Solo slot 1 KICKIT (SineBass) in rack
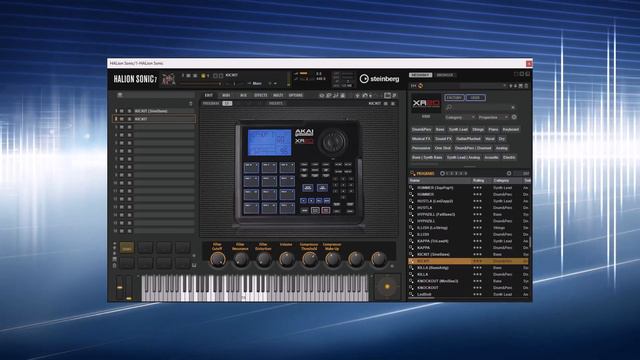Screen dimensions: 640x360 (x=129, y=111)
